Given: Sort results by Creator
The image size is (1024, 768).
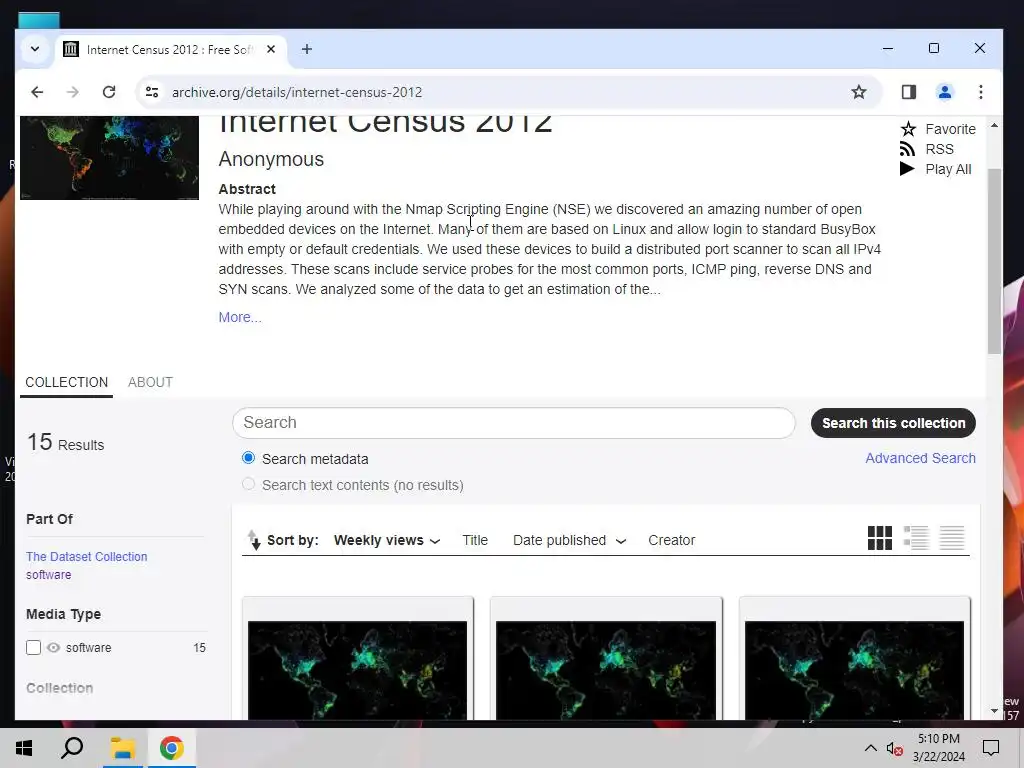Looking at the screenshot, I should [671, 540].
